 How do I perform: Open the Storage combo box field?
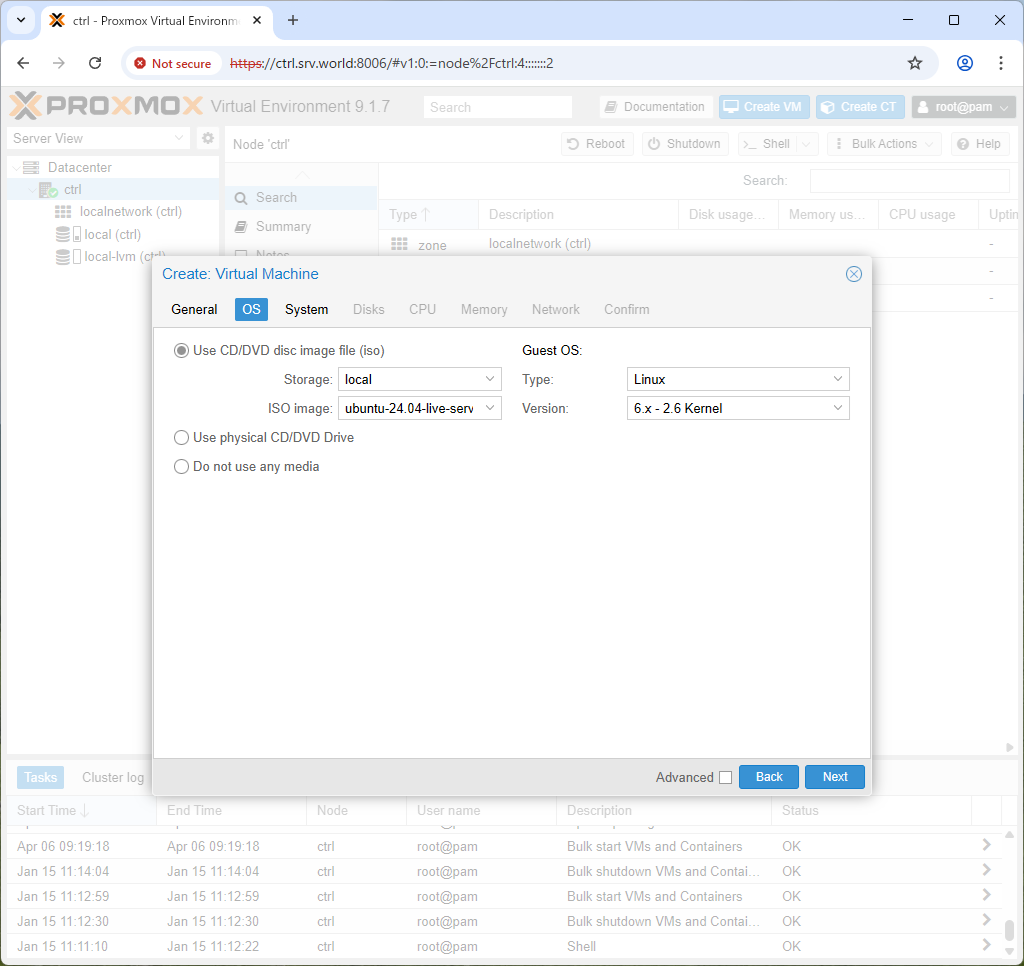tap(420, 379)
